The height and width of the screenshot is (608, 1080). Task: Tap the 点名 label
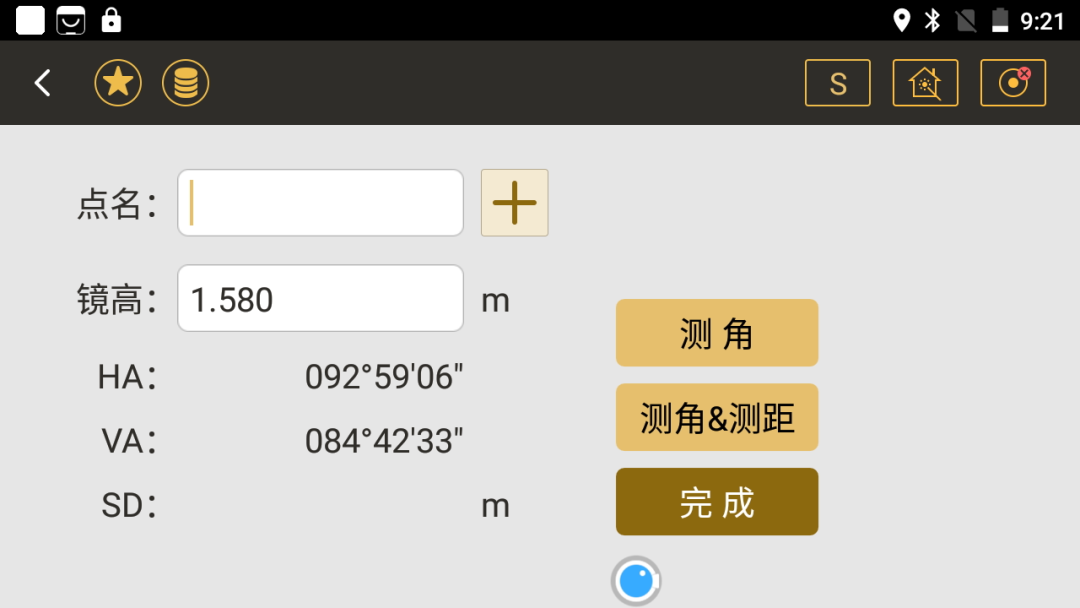tap(117, 204)
